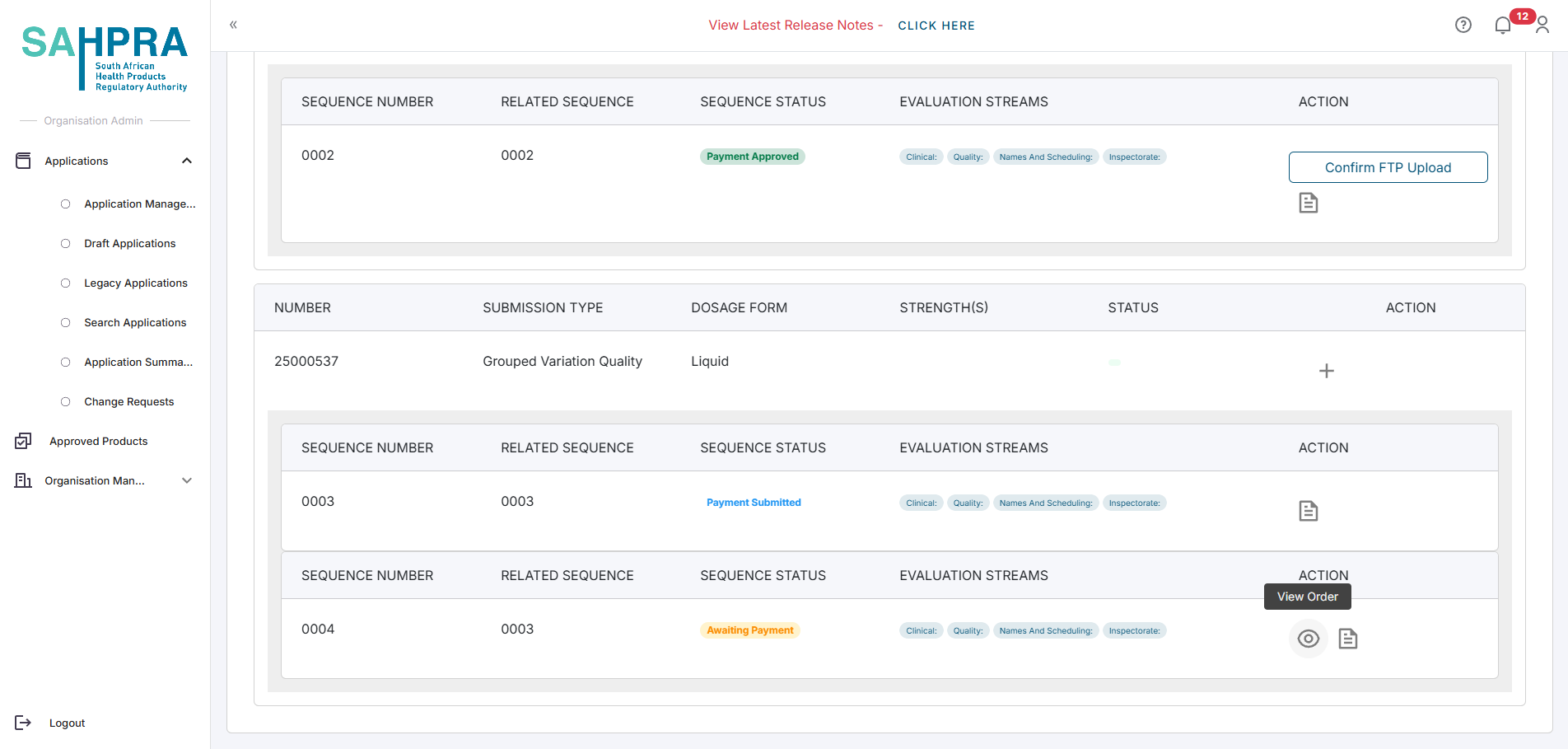Click the document icon for sequence 0002
This screenshot has width=1568, height=749.
point(1308,203)
